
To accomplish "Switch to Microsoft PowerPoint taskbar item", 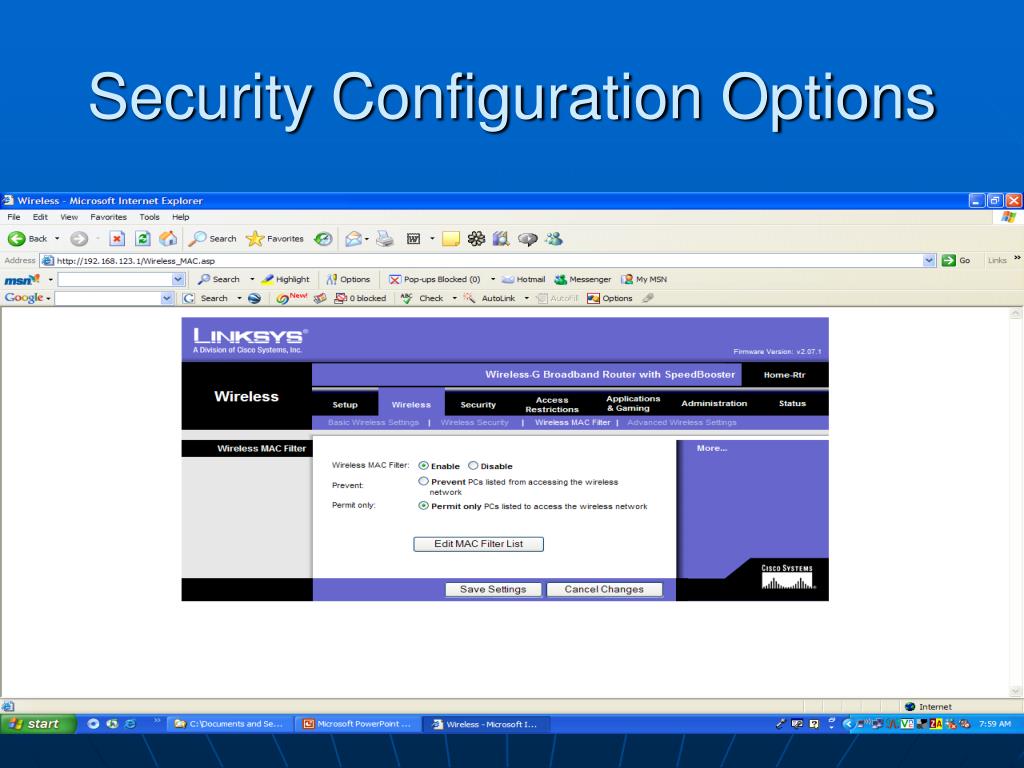I will (x=358, y=724).
